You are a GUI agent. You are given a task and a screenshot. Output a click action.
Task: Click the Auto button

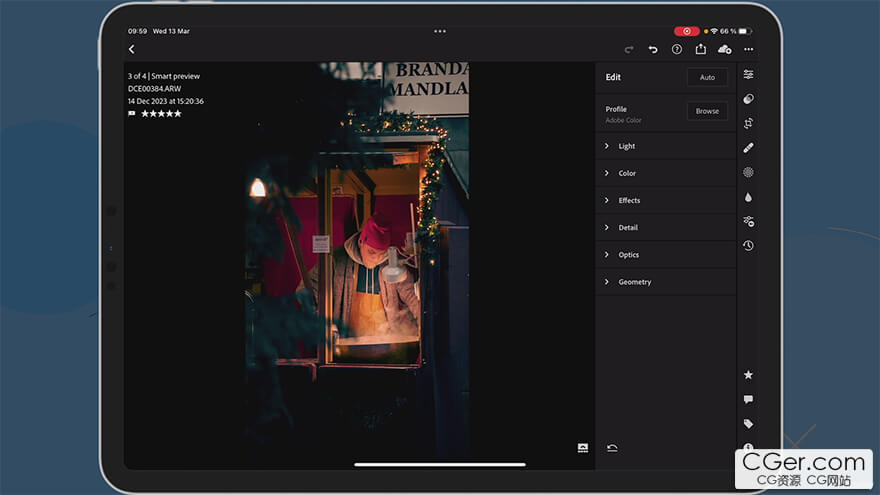point(707,77)
